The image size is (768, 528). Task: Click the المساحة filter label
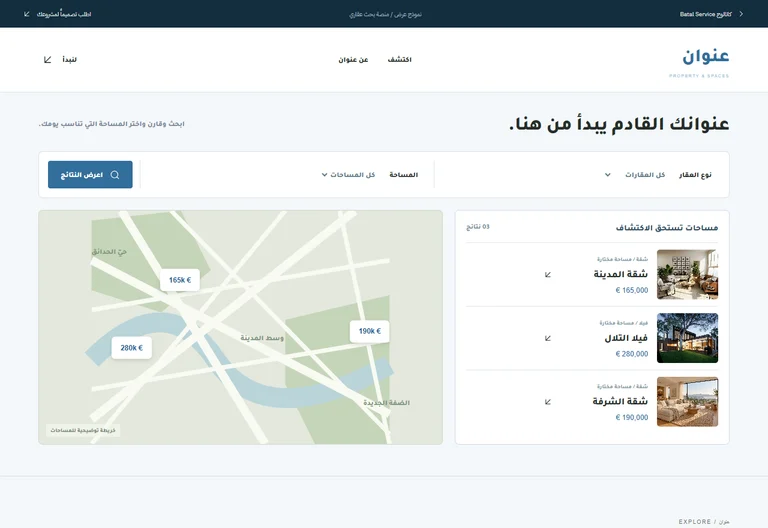click(404, 175)
